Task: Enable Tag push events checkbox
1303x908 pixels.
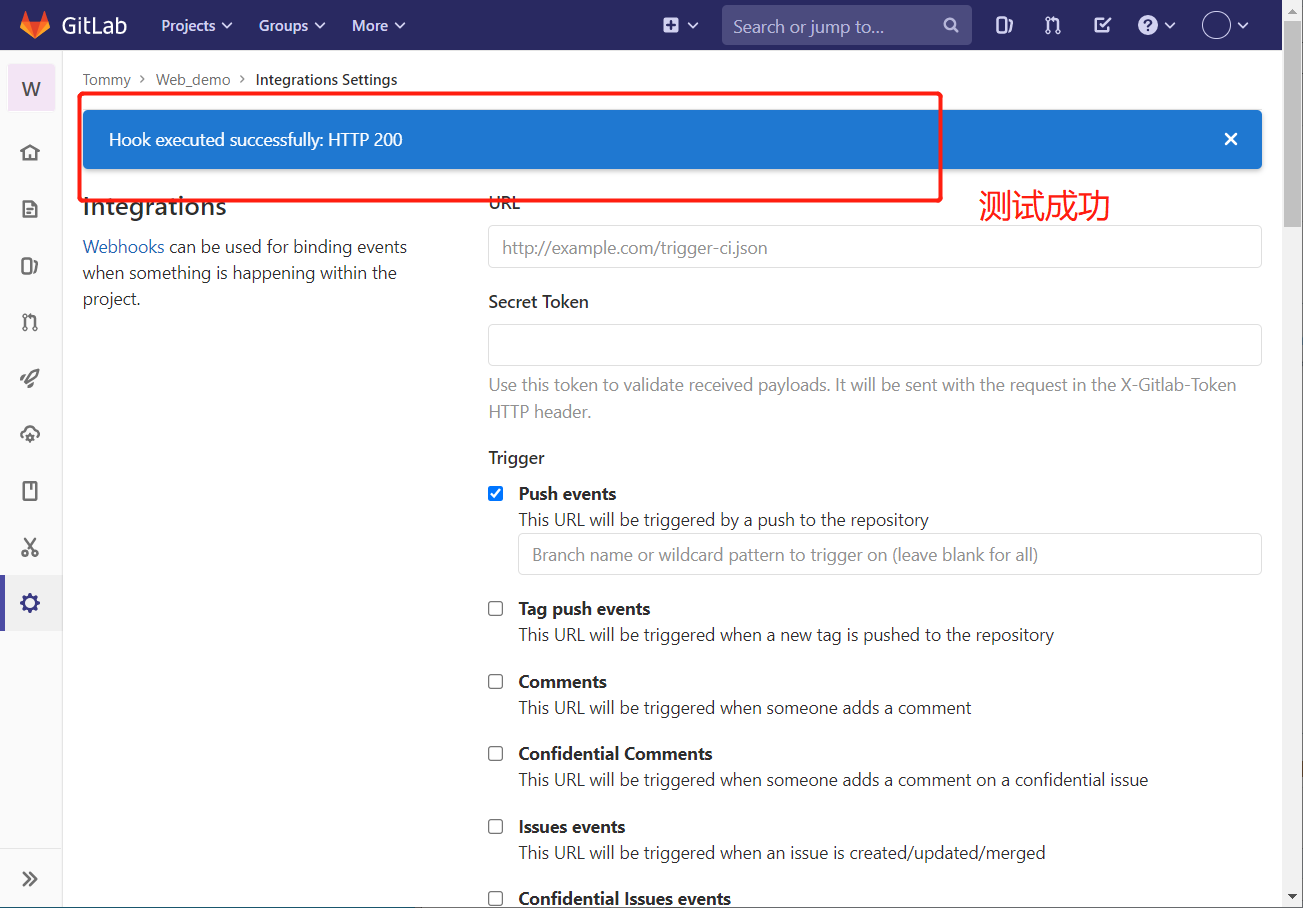Action: pos(496,609)
